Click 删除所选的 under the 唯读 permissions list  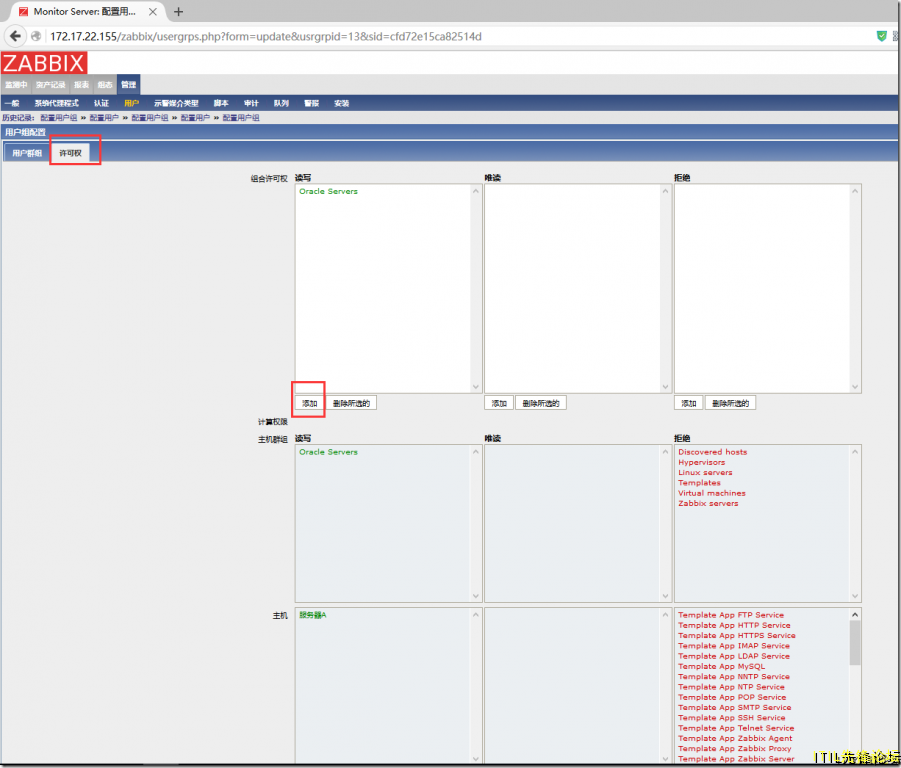(x=541, y=403)
